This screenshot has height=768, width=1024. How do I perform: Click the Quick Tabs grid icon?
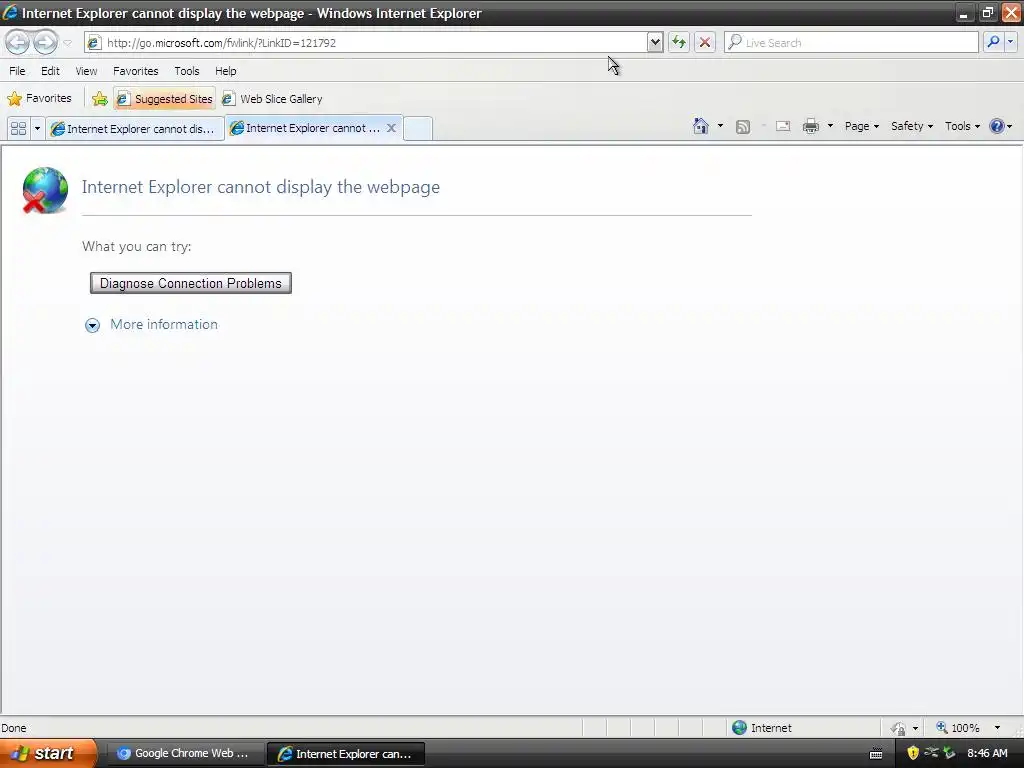[18, 128]
